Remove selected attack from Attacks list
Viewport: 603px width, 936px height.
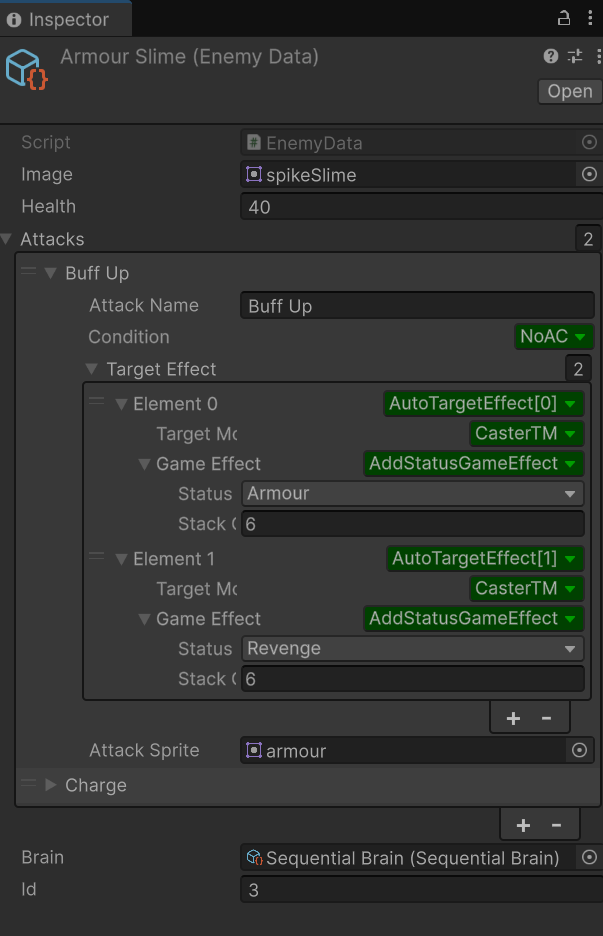[556, 825]
